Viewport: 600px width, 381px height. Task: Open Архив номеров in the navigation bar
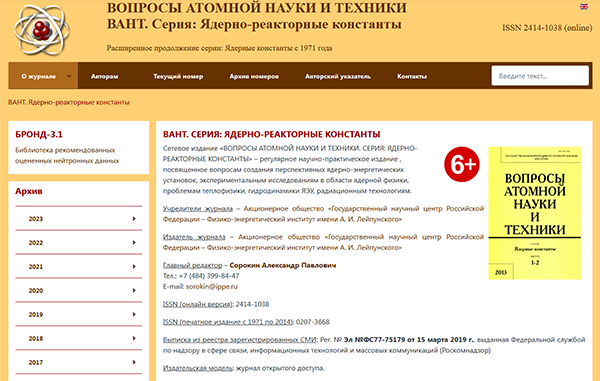[254, 76]
